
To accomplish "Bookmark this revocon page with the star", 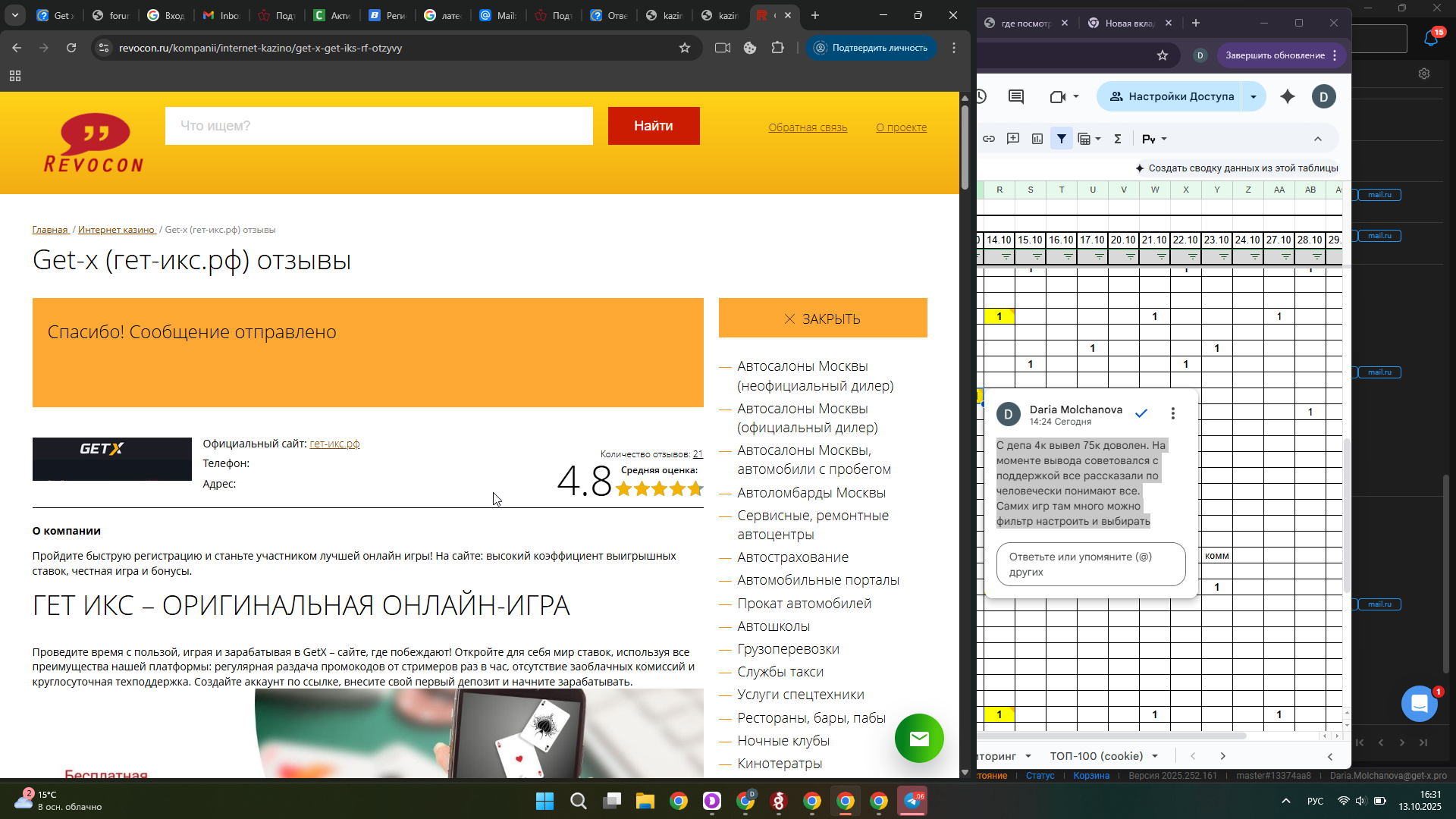I will click(685, 48).
